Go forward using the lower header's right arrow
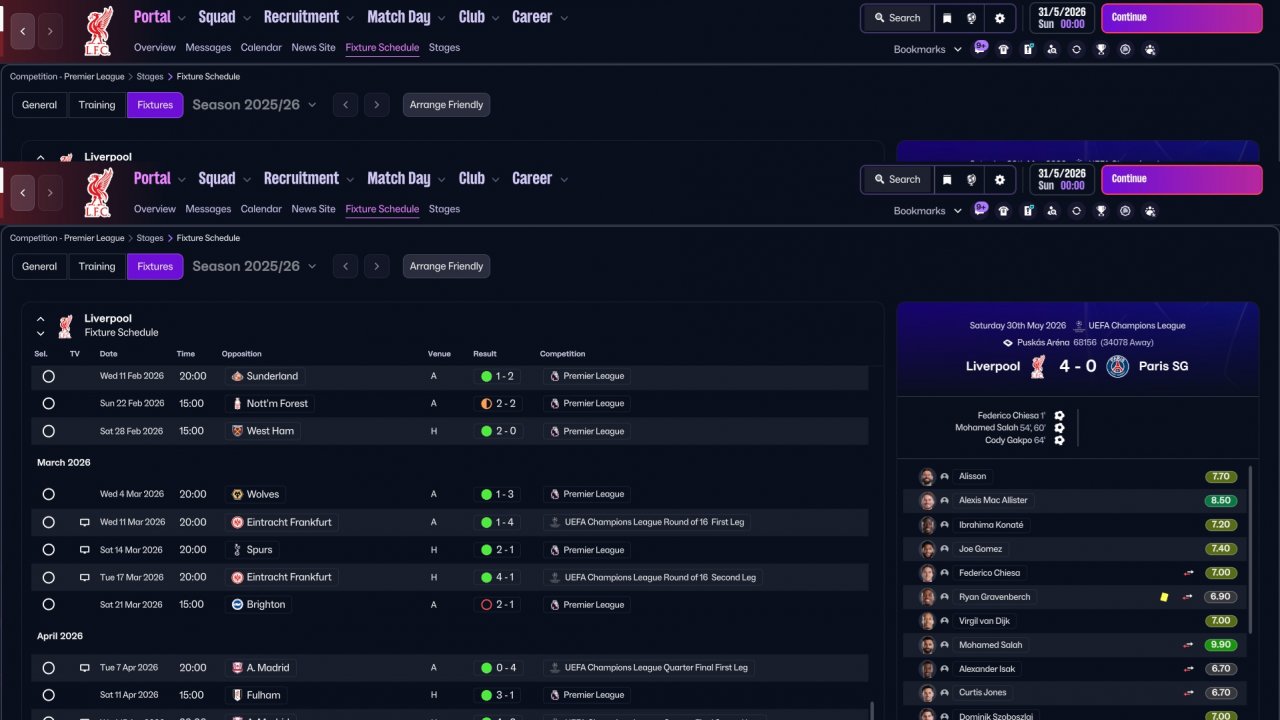The width and height of the screenshot is (1280, 720). (x=50, y=192)
